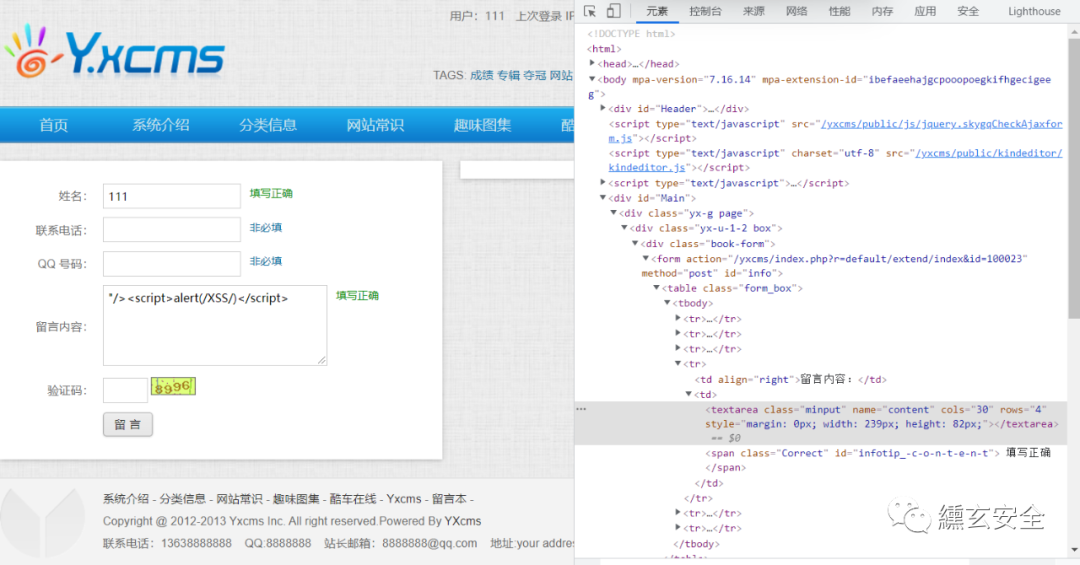Click the Yxcms logo
Image resolution: width=1080 pixels, height=565 pixels.
click(x=114, y=52)
